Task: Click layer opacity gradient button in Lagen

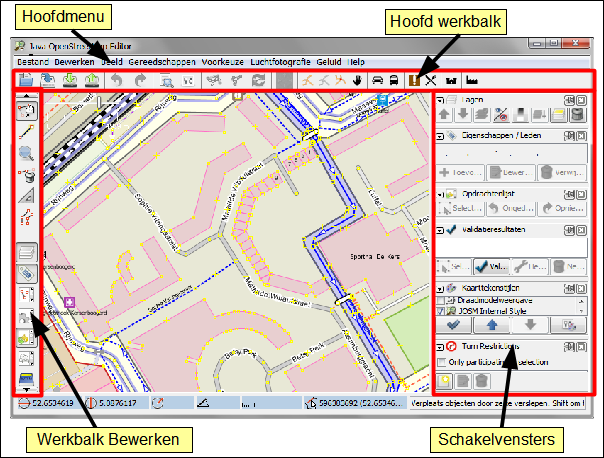Action: point(520,114)
